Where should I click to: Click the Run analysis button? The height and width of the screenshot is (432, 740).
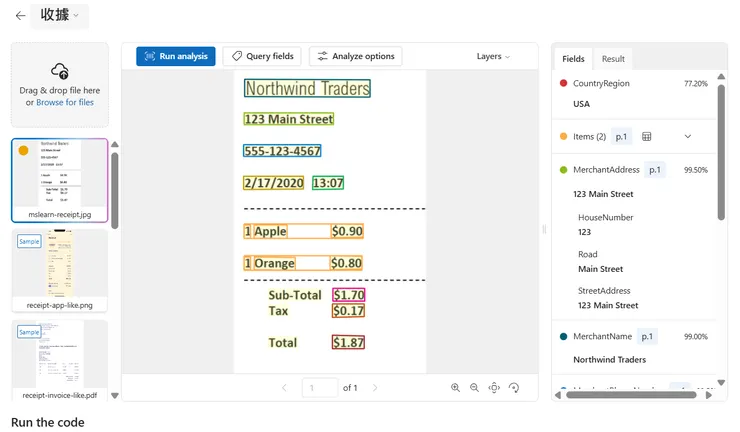(176, 56)
